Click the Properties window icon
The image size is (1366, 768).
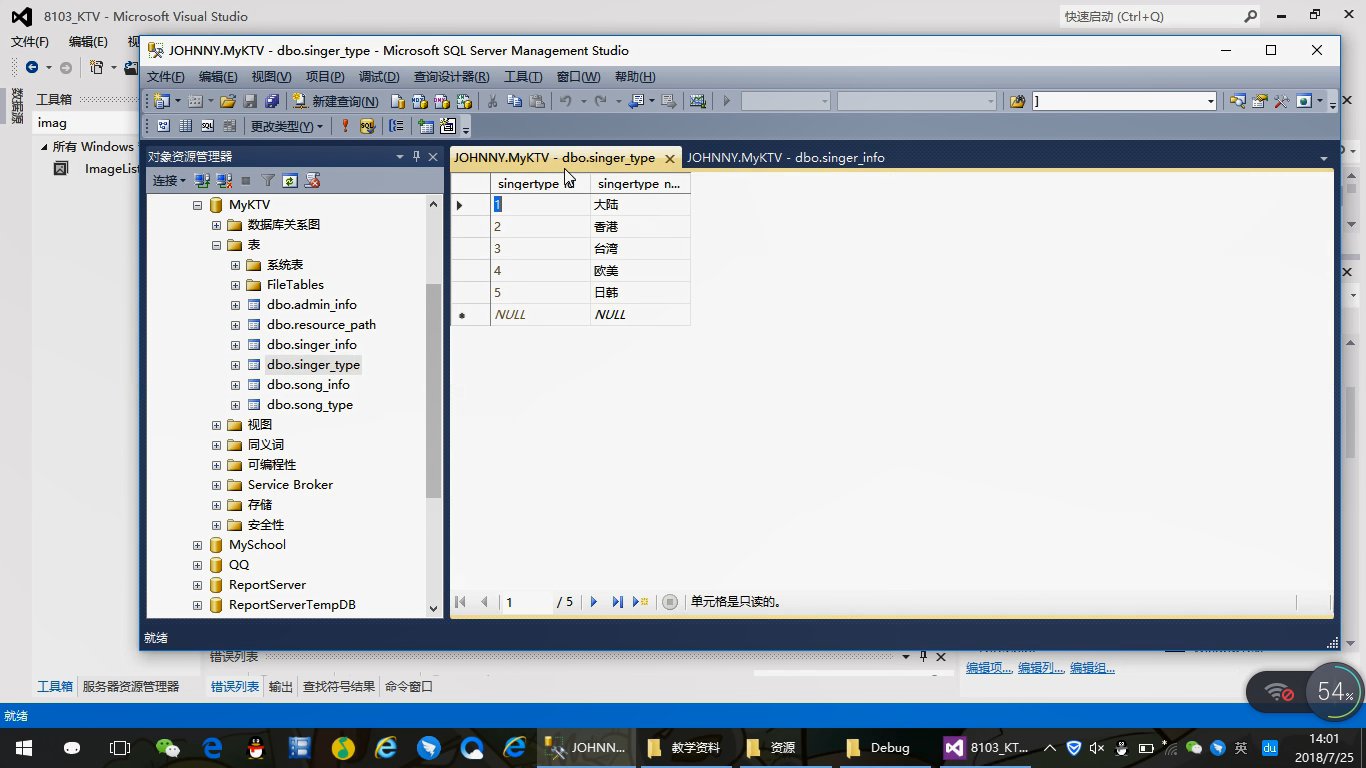1260,101
